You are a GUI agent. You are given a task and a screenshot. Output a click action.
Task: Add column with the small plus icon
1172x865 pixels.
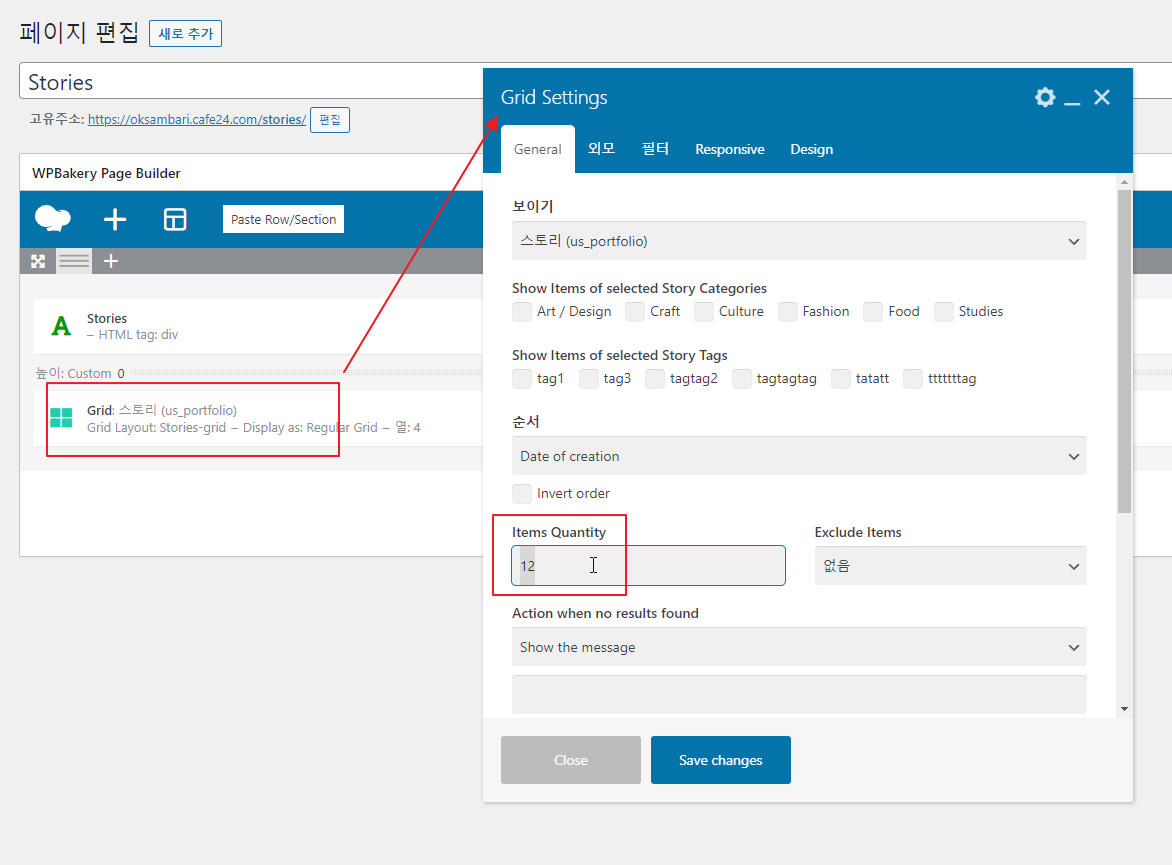coord(111,261)
